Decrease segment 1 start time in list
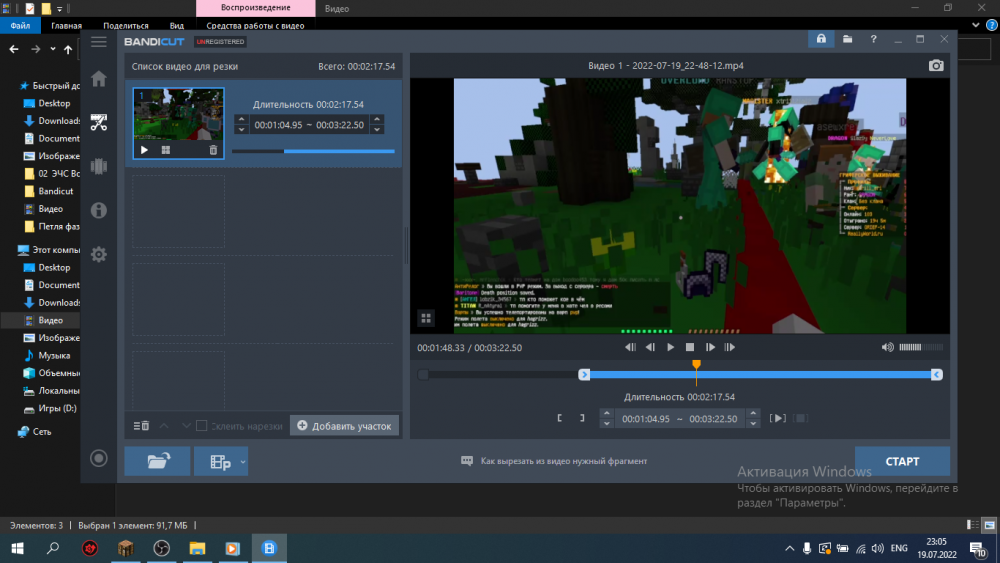Viewport: 1000px width, 563px height. click(x=241, y=129)
